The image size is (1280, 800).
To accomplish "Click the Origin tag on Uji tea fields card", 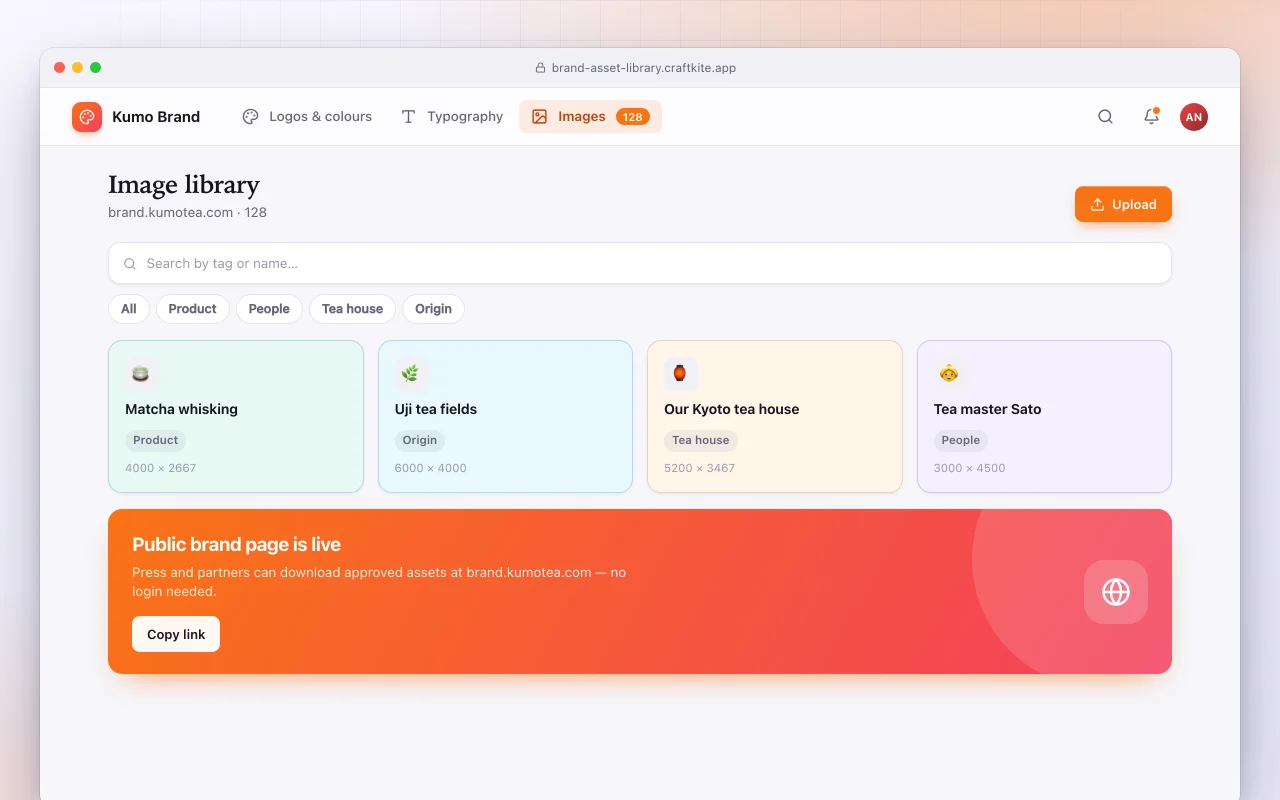I will click(x=420, y=440).
